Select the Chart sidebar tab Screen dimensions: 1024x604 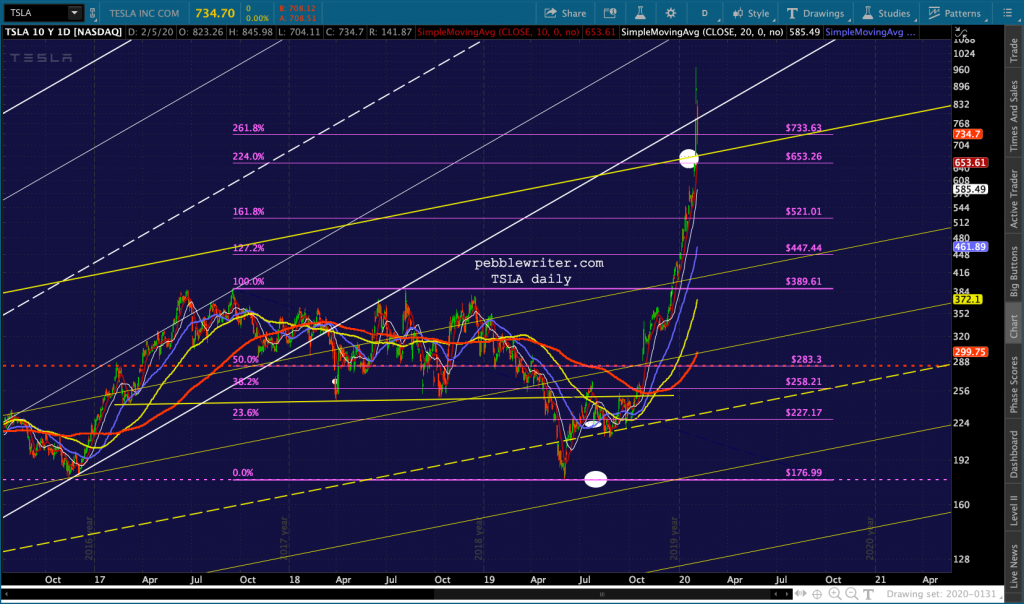(1014, 326)
